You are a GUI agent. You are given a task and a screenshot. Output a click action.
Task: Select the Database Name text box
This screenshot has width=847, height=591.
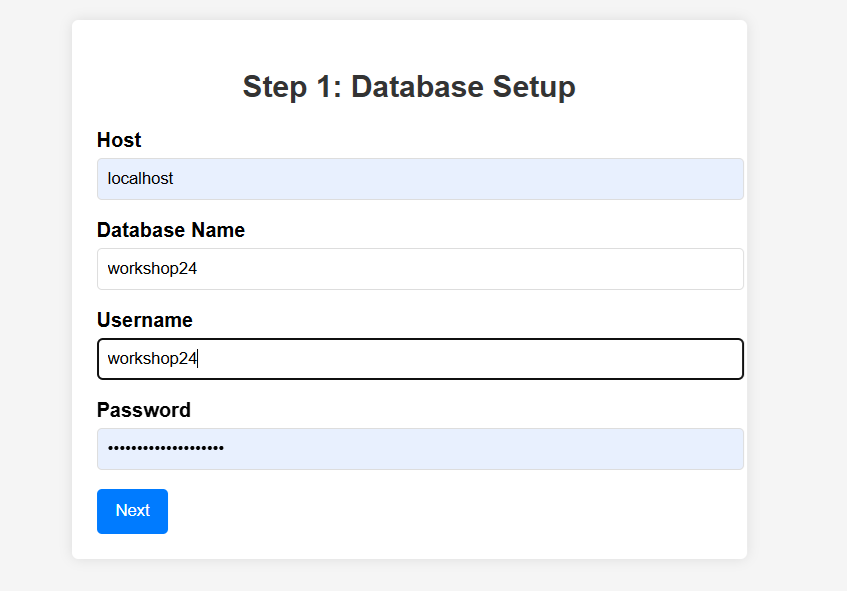click(x=420, y=269)
